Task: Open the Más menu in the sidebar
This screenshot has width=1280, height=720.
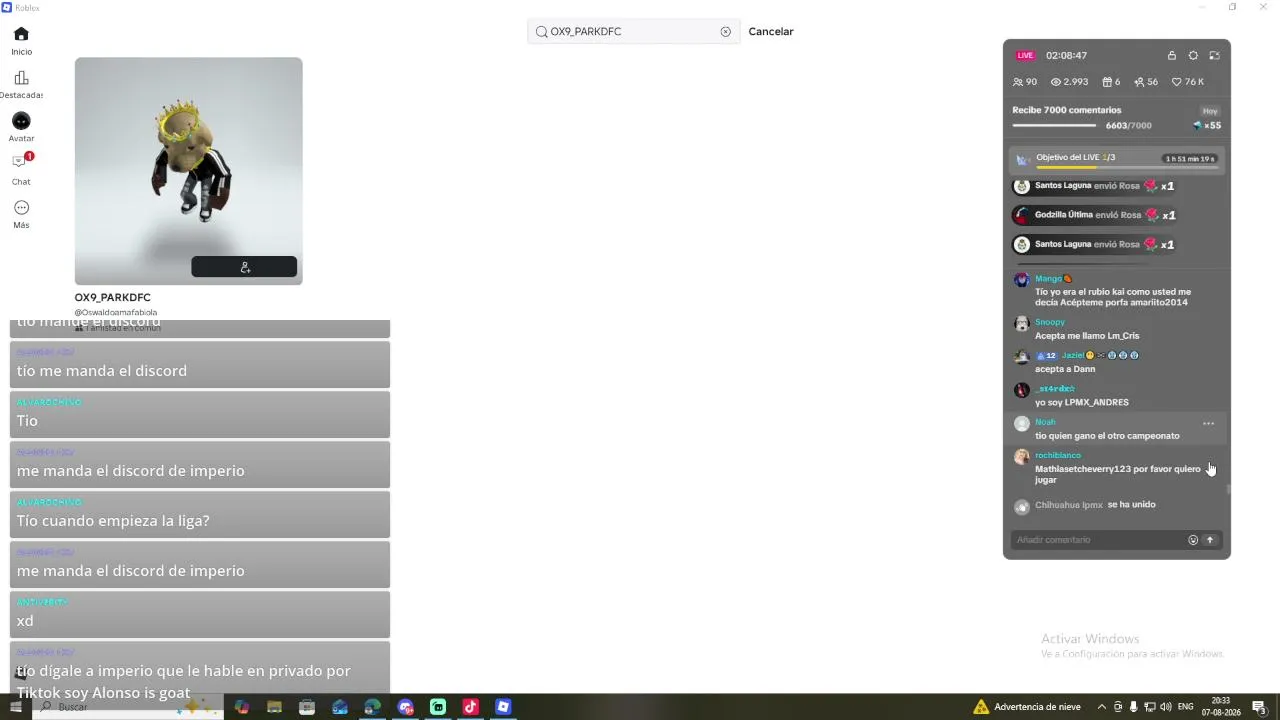Action: (21, 214)
